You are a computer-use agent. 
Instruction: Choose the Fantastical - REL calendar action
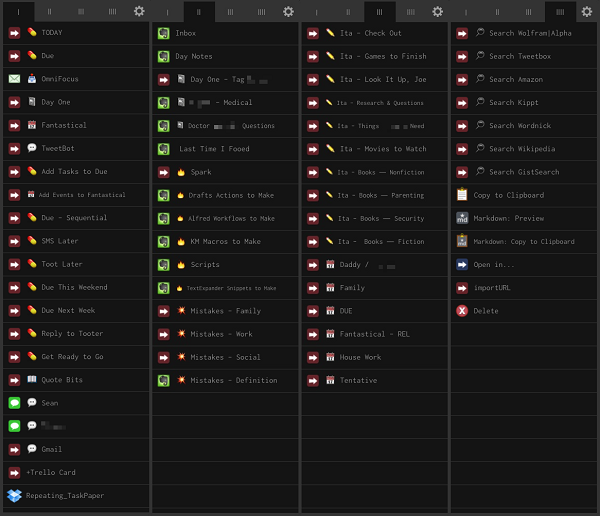pyautogui.click(x=375, y=334)
